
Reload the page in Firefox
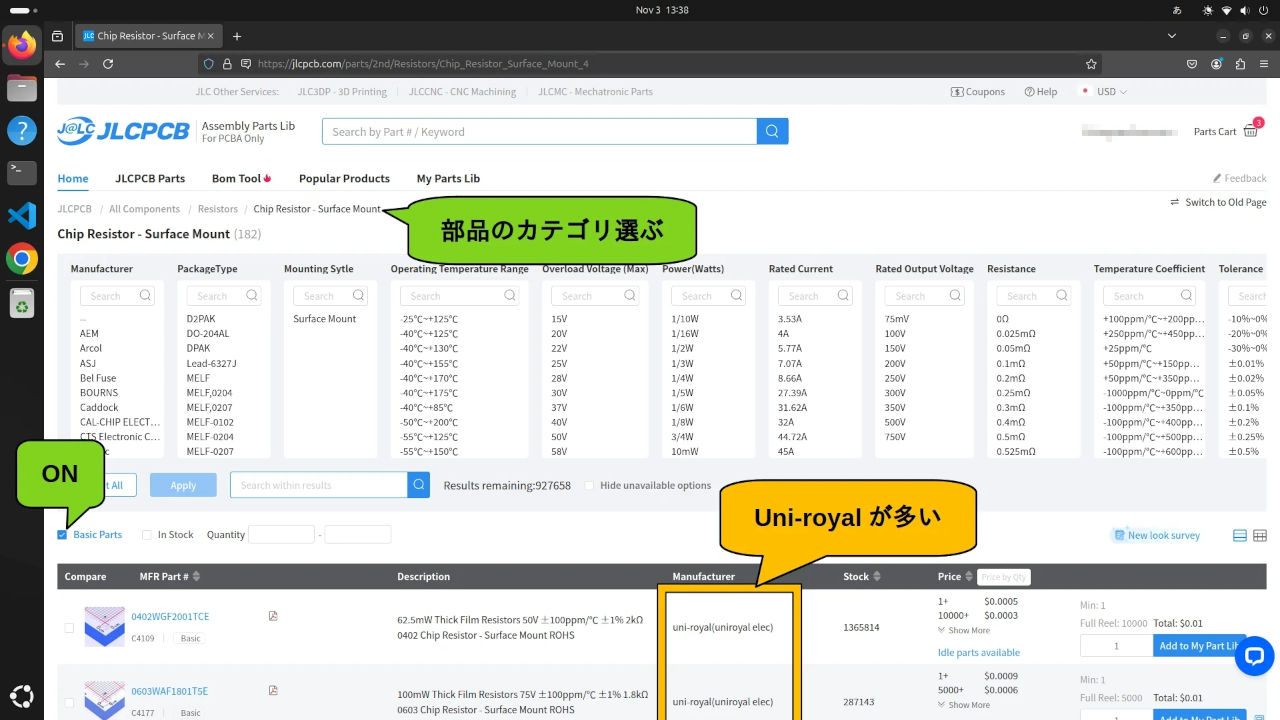tap(108, 63)
